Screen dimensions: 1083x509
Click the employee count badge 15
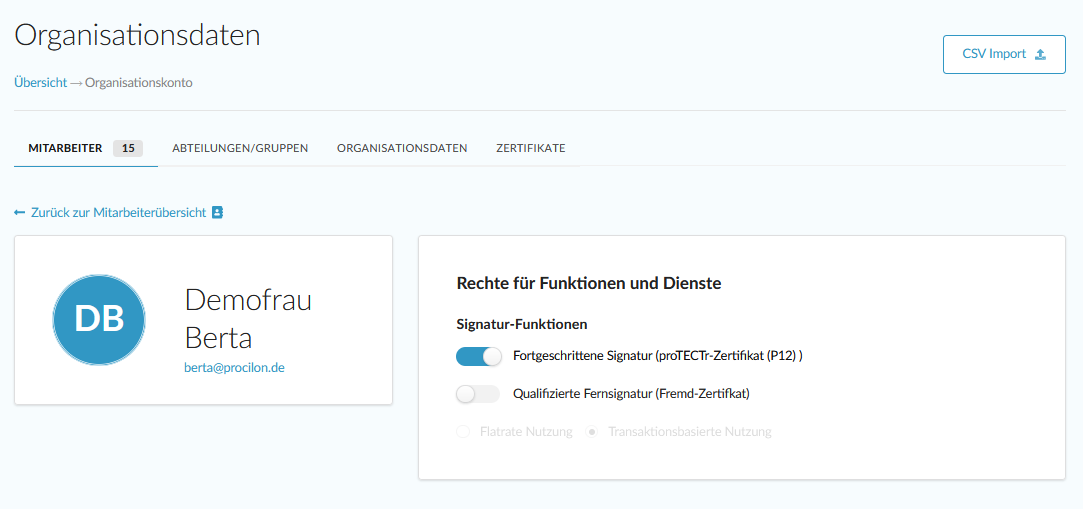click(127, 148)
